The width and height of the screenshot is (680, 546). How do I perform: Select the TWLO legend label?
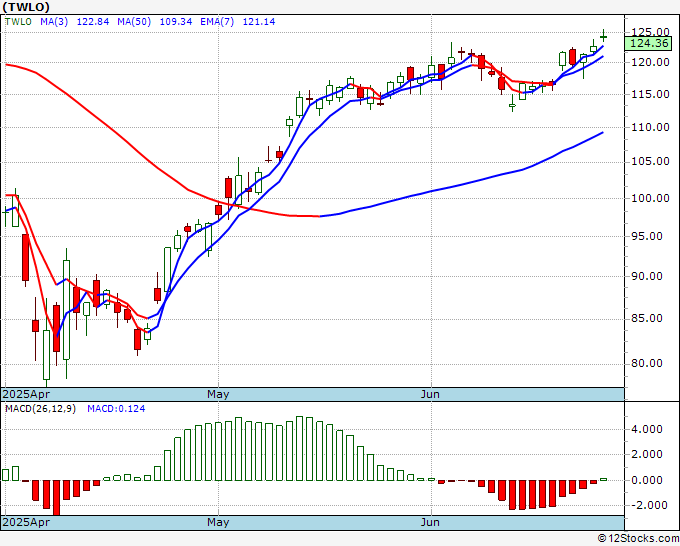click(18, 22)
